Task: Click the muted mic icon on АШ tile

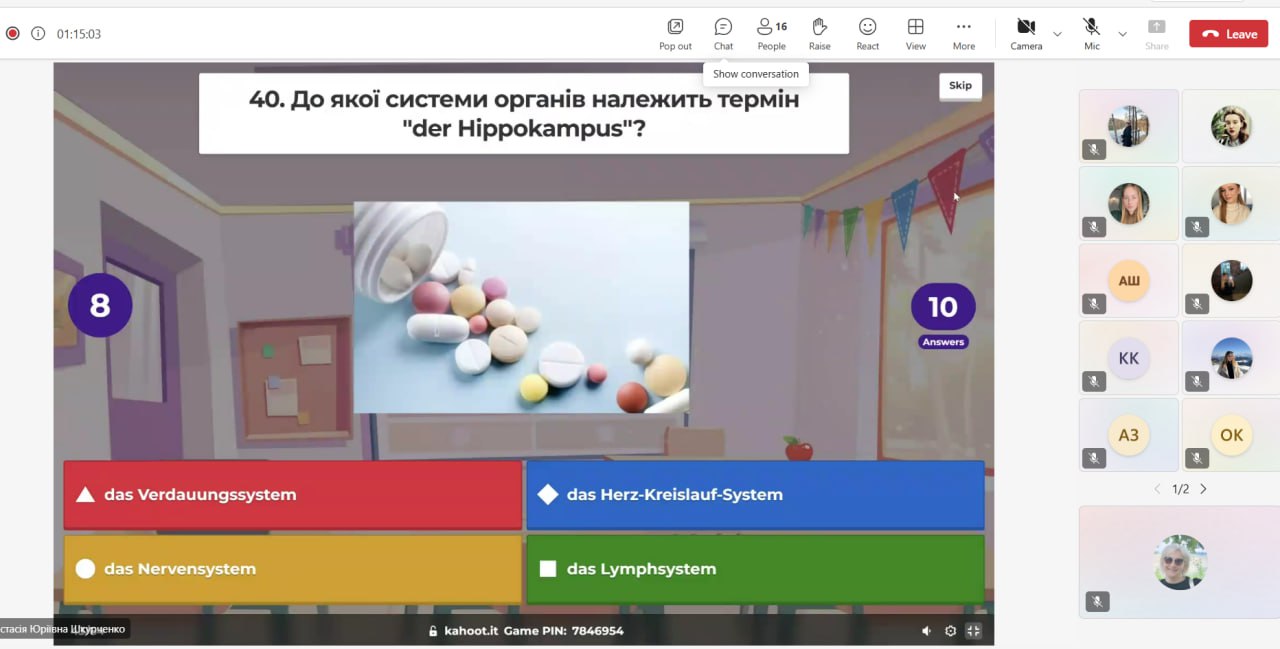Action: [1094, 304]
